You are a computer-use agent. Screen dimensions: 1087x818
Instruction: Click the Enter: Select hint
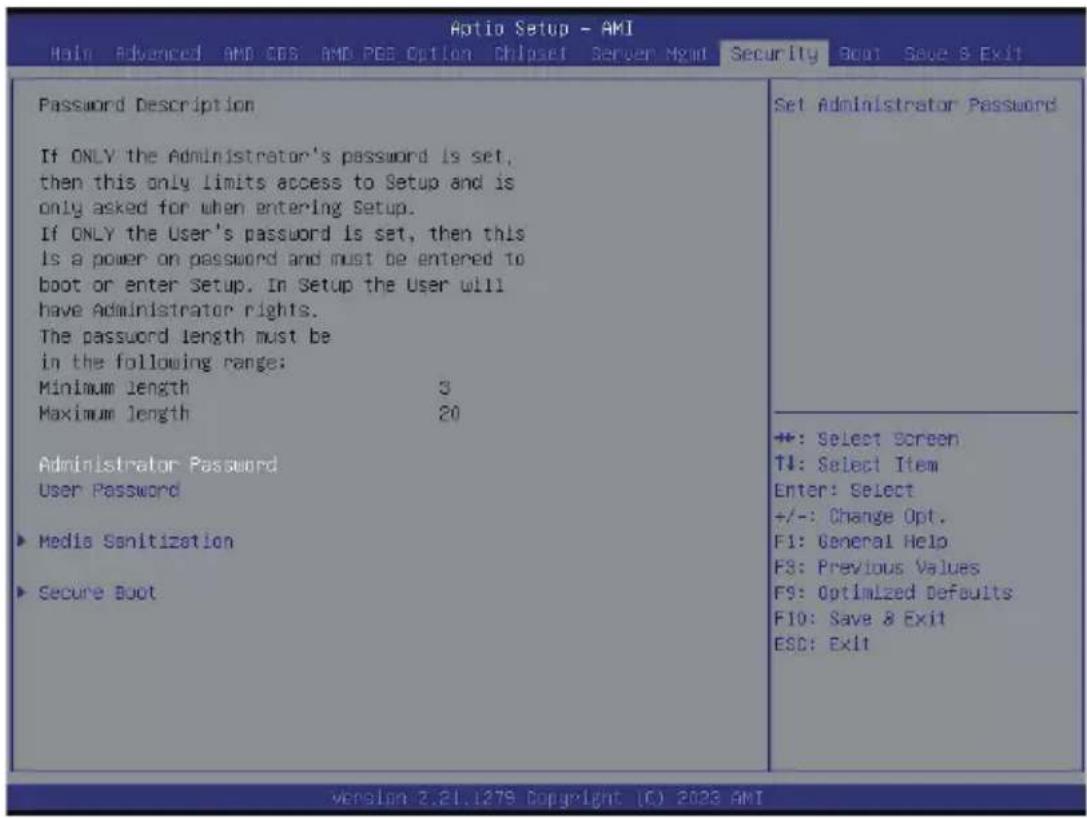(844, 490)
